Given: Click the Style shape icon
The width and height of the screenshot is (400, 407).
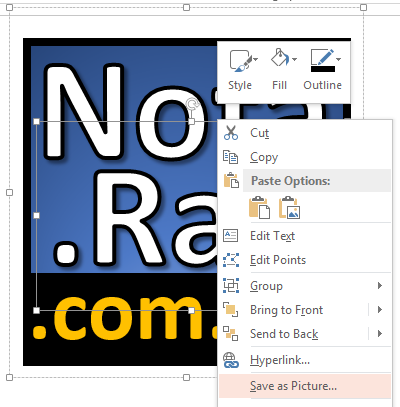Looking at the screenshot, I should [x=240, y=61].
